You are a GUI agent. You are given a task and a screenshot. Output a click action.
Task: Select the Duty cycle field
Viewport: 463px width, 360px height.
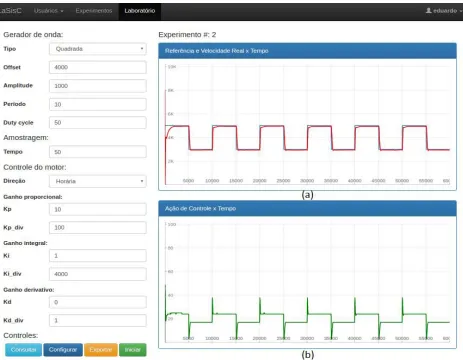tap(98, 123)
